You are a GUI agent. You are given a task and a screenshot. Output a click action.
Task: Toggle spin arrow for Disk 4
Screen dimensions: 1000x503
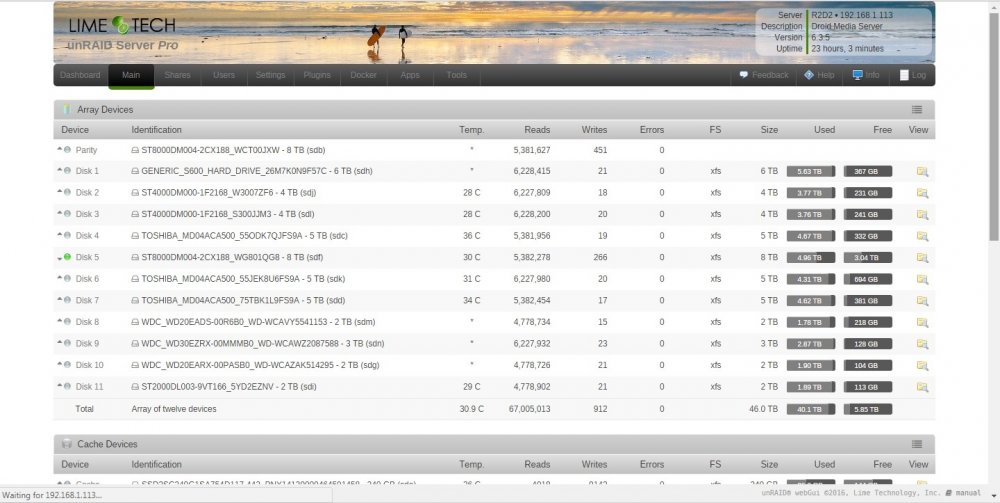coord(59,235)
